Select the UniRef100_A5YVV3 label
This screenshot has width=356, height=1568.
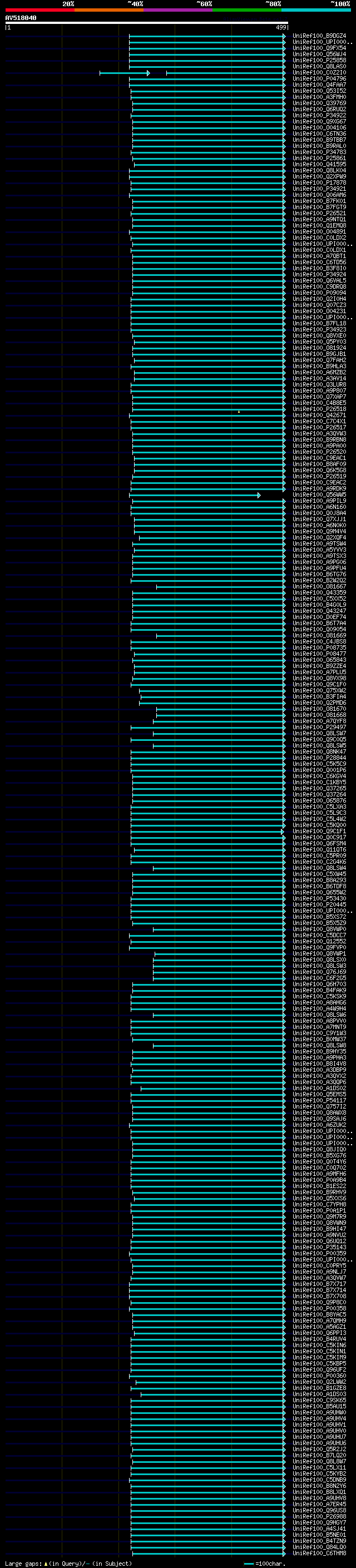tap(319, 550)
